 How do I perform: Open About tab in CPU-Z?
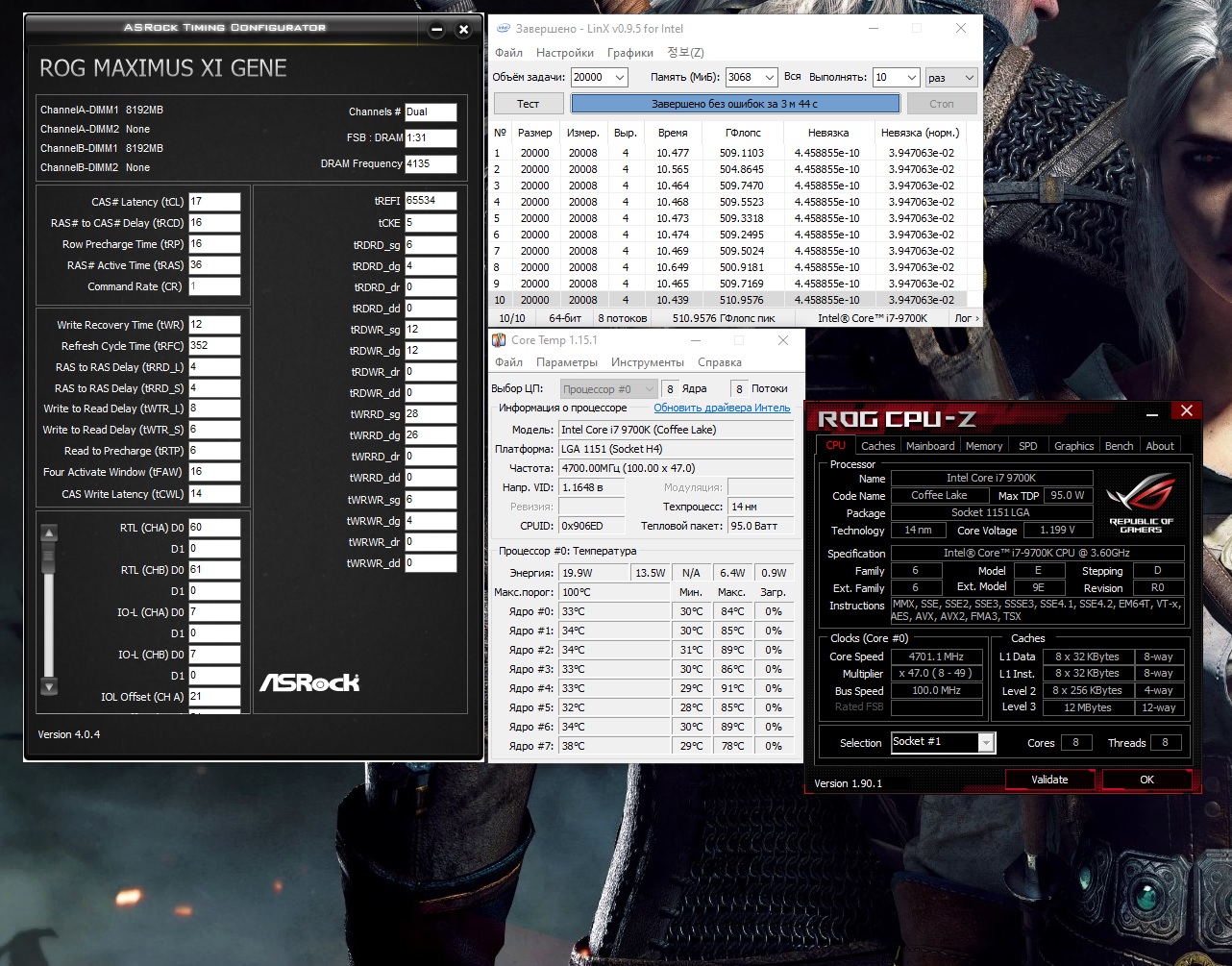click(1160, 446)
